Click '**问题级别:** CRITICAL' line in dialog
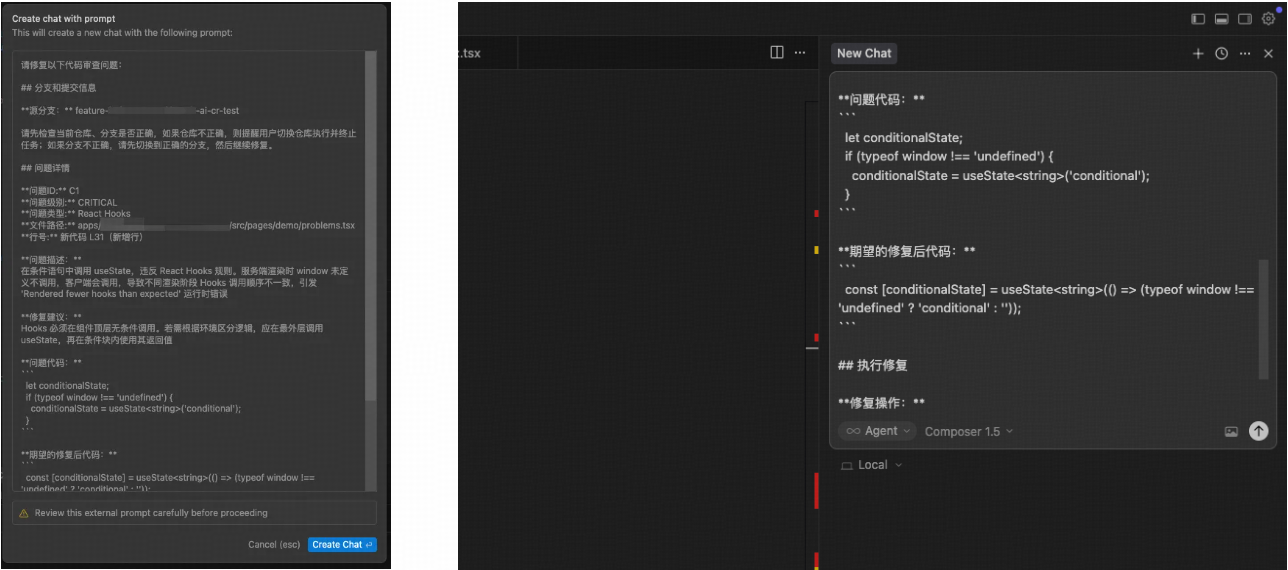The height and width of the screenshot is (570, 1288). [x=69, y=202]
